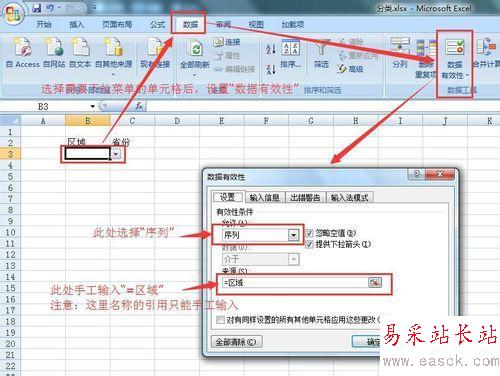
Task: Switch to the 插入 Insert tab
Action: pos(76,24)
